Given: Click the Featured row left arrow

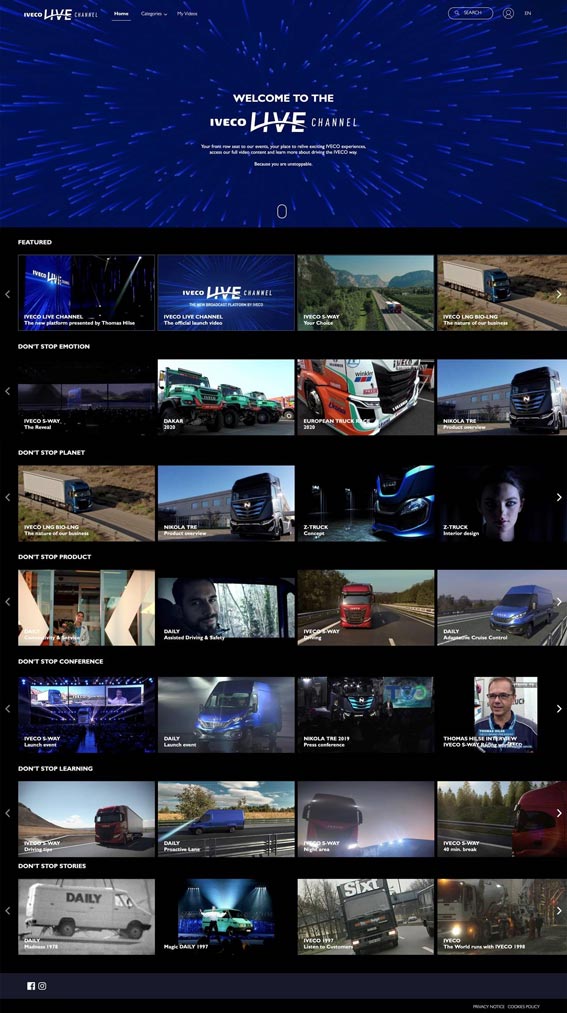Looking at the screenshot, I should [8, 294].
